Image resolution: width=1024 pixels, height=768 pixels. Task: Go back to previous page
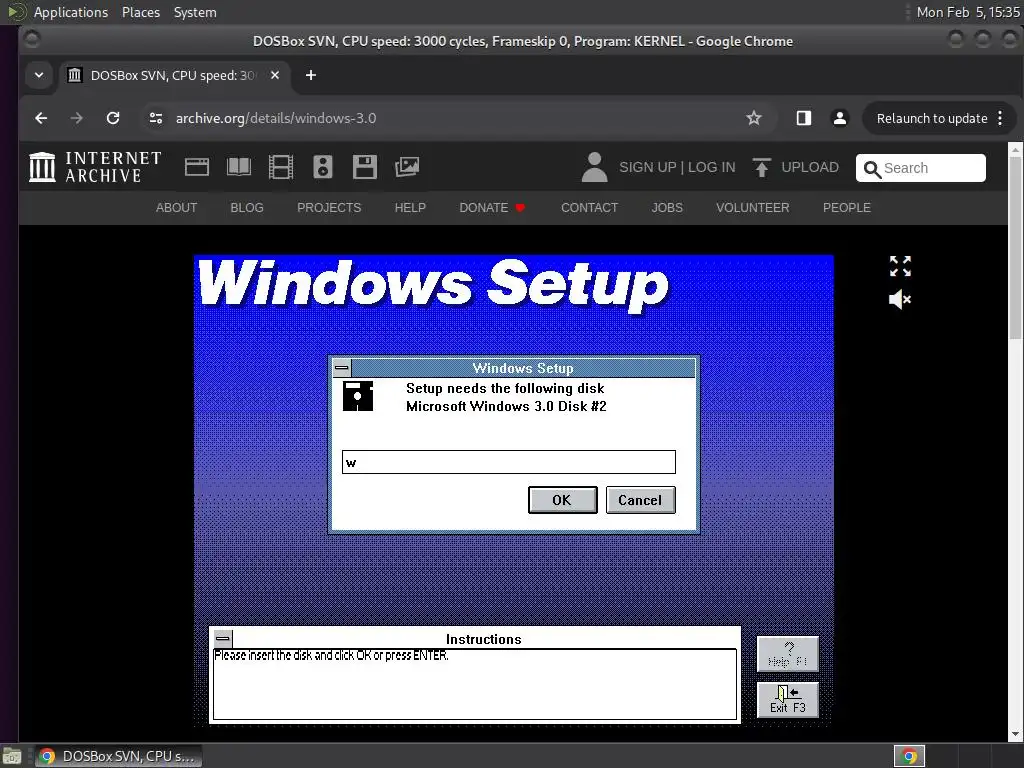[41, 118]
